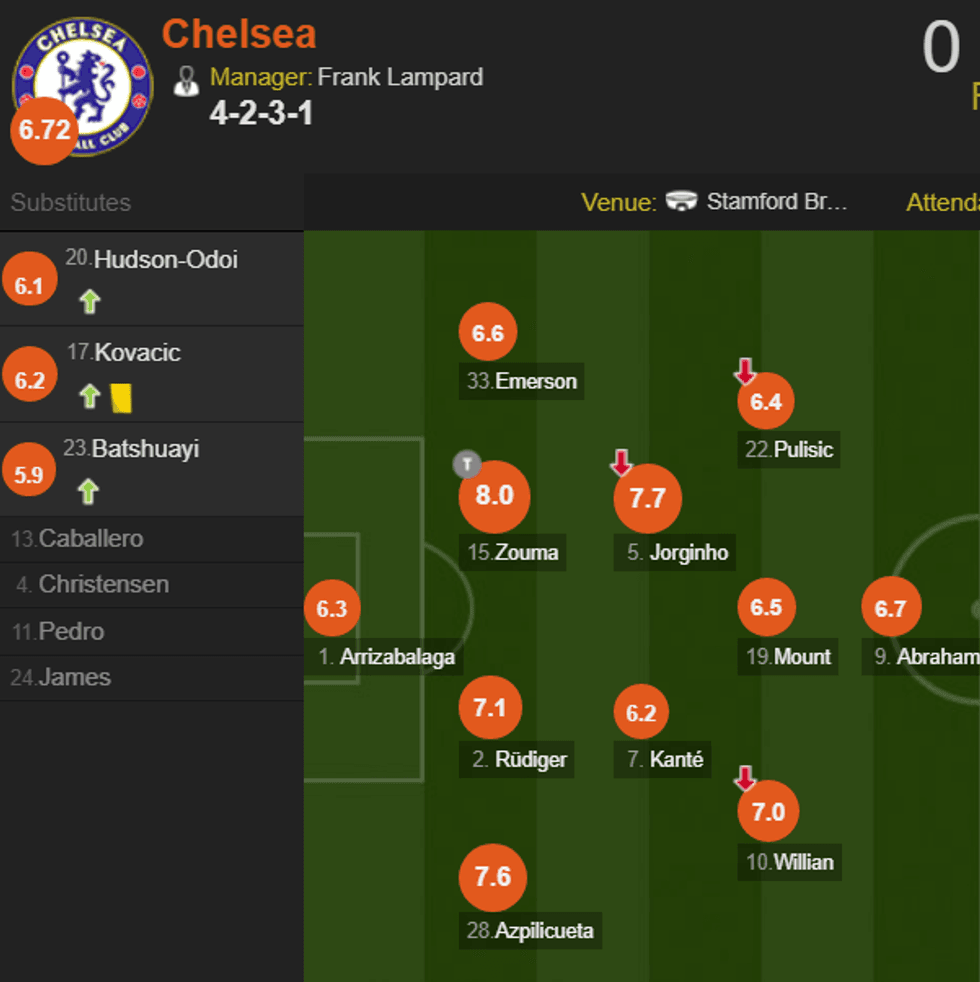Click the manager silhouette icon
Screen dimensions: 980x982
[186, 81]
